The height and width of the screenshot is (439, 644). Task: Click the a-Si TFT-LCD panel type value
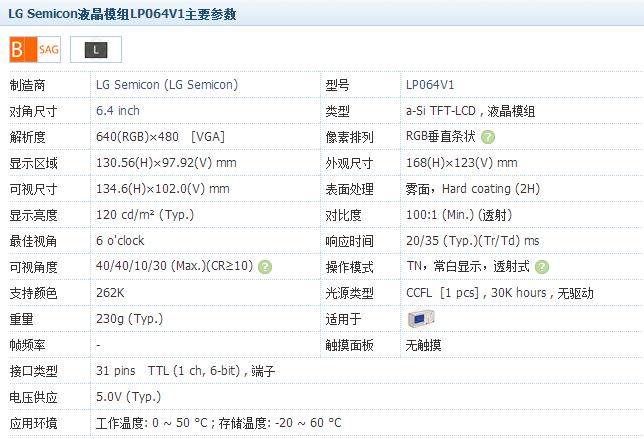[x=470, y=111]
